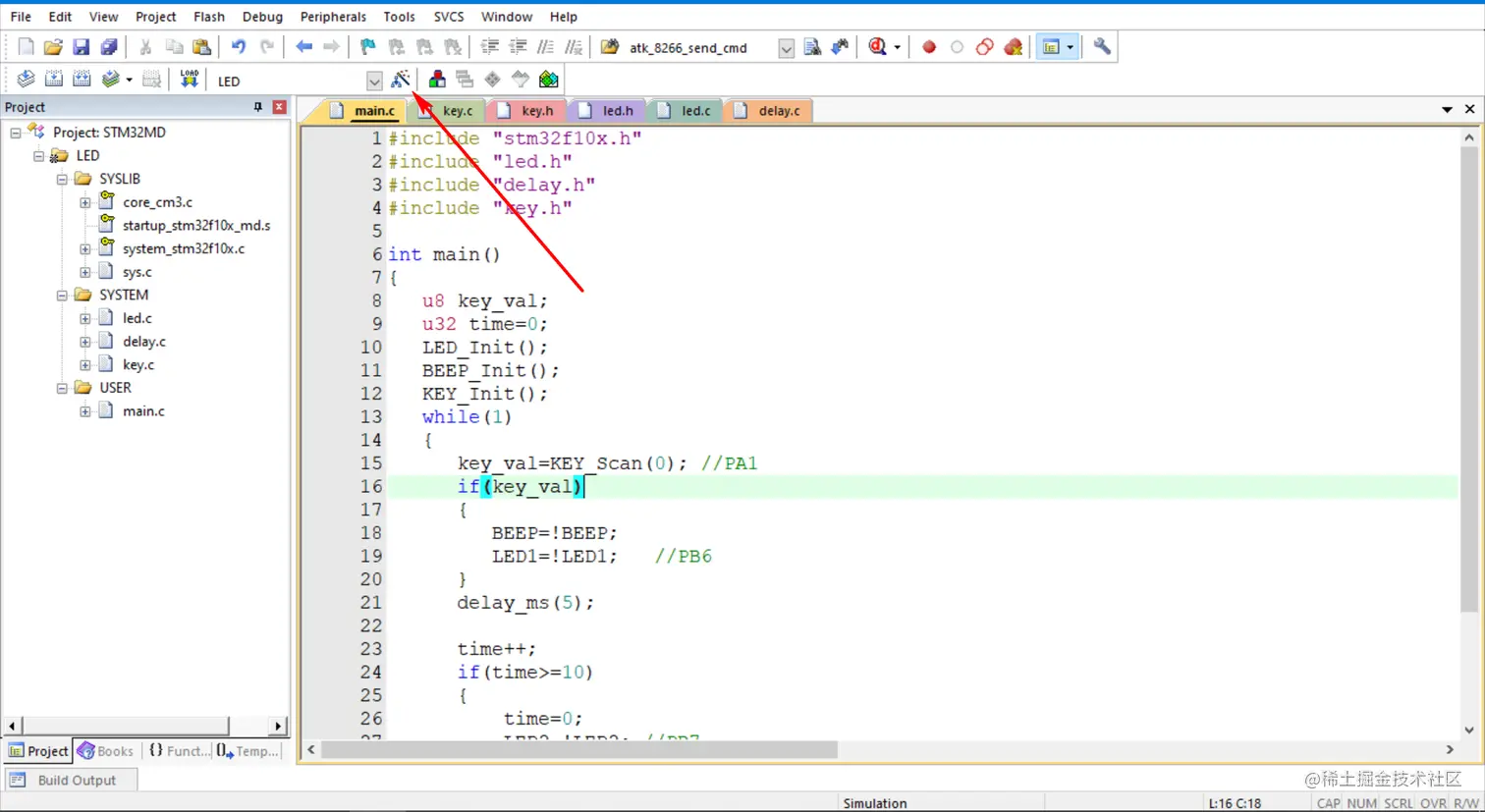The image size is (1485, 812).
Task: Open the Templates panel tab
Action: [247, 751]
